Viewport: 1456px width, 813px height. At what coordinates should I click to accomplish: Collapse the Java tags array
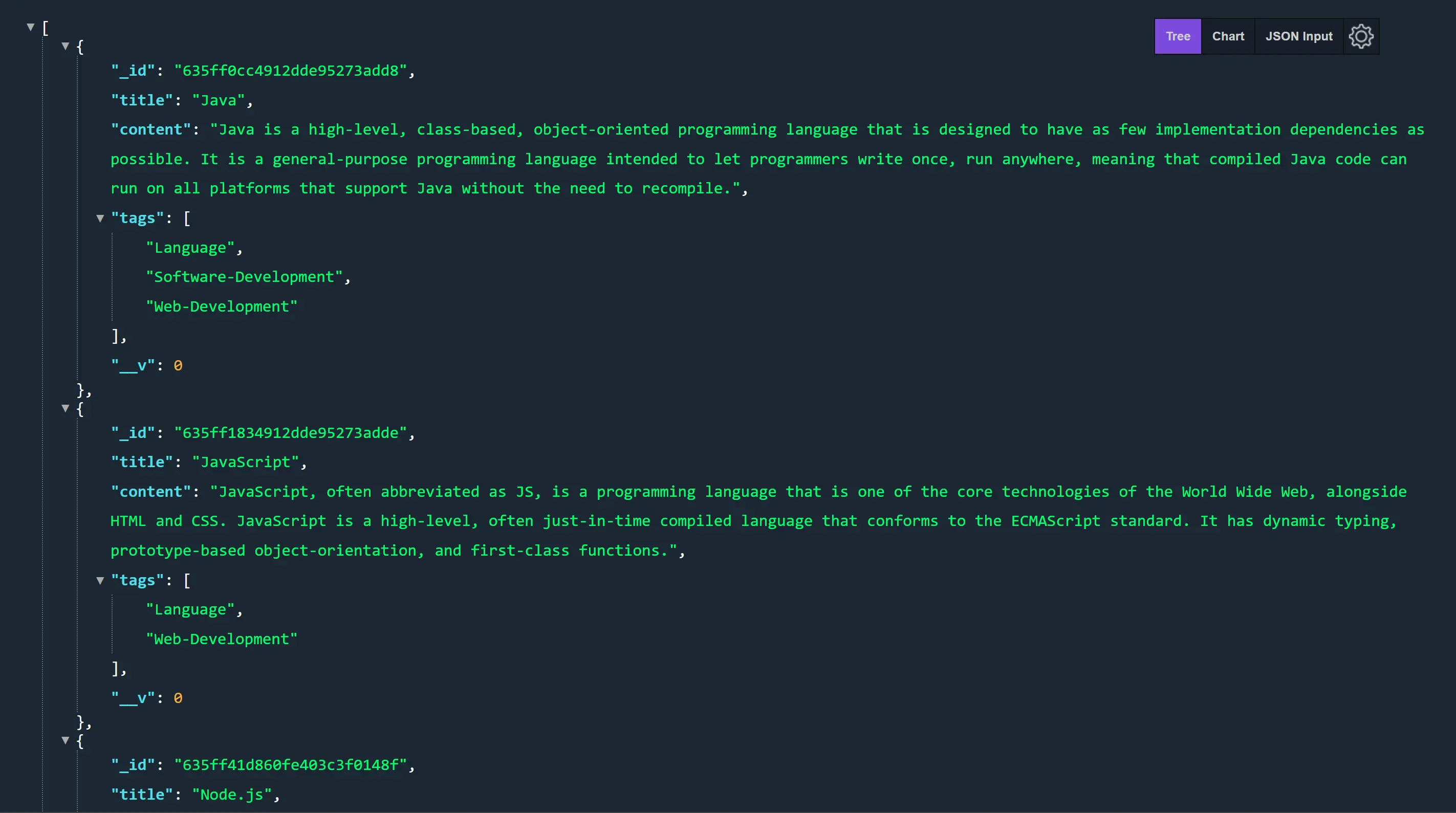tap(100, 218)
